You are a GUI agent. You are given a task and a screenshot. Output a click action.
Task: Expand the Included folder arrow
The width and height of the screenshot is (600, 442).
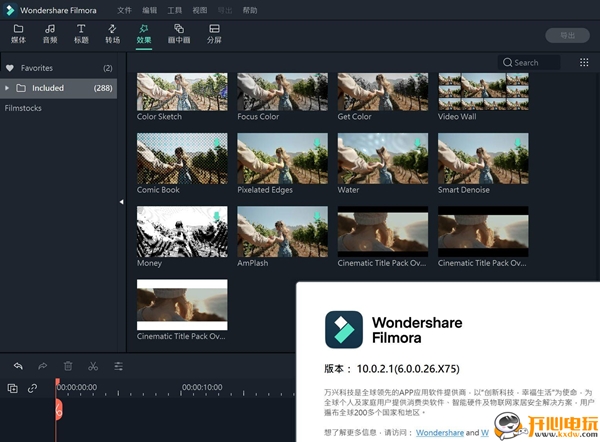tap(7, 88)
